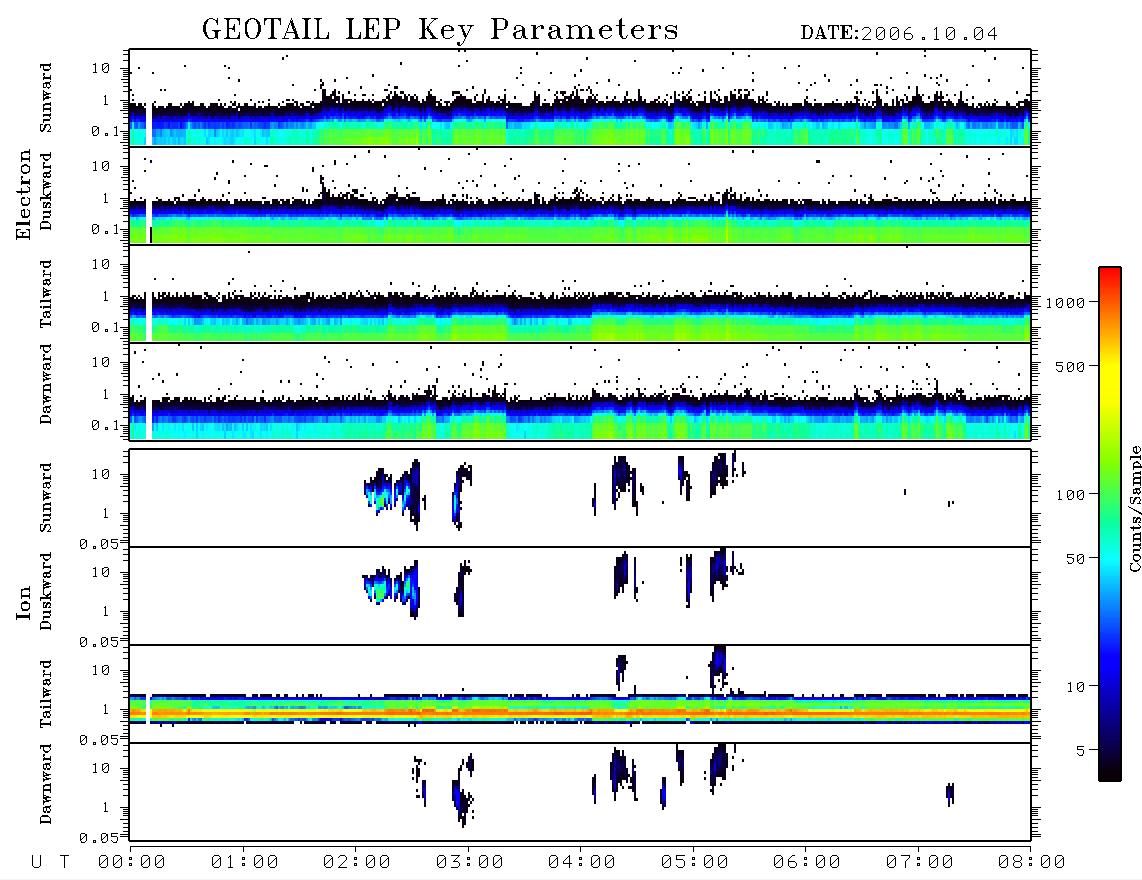The image size is (1142, 880).
Task: Click the '01:00' time axis tick label
Action: click(245, 863)
